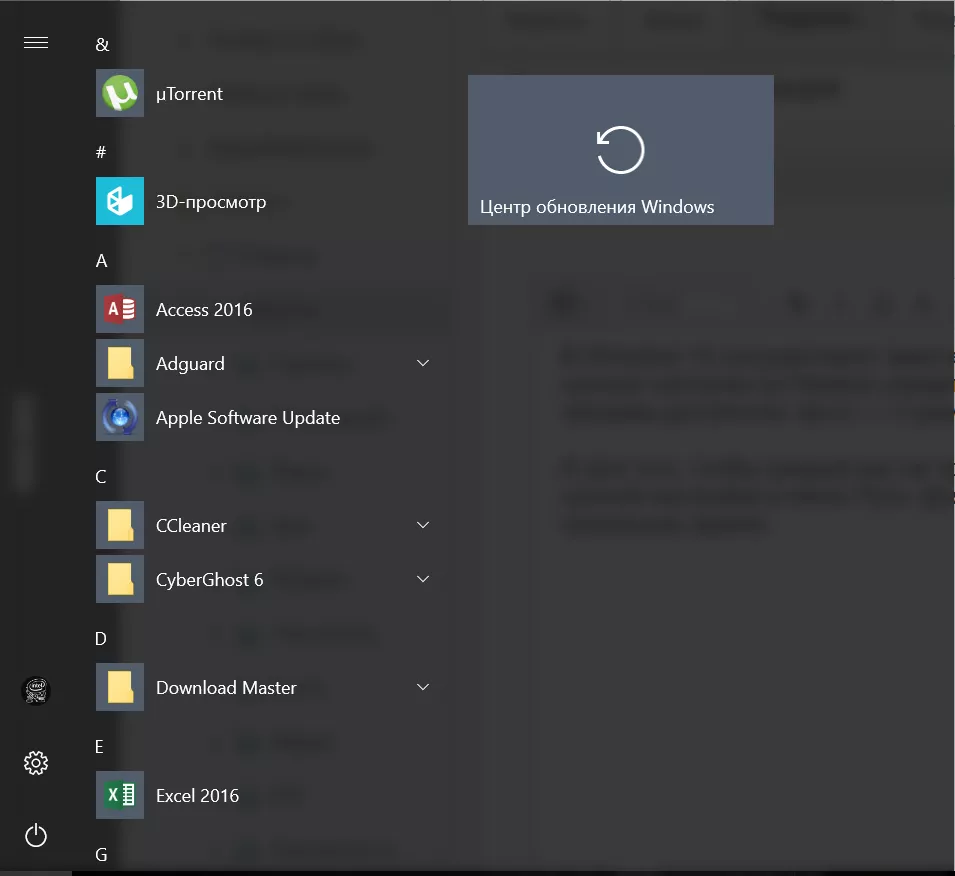This screenshot has width=955, height=876.
Task: Launch 3D-просмотр from the app list
Action: (x=120, y=202)
